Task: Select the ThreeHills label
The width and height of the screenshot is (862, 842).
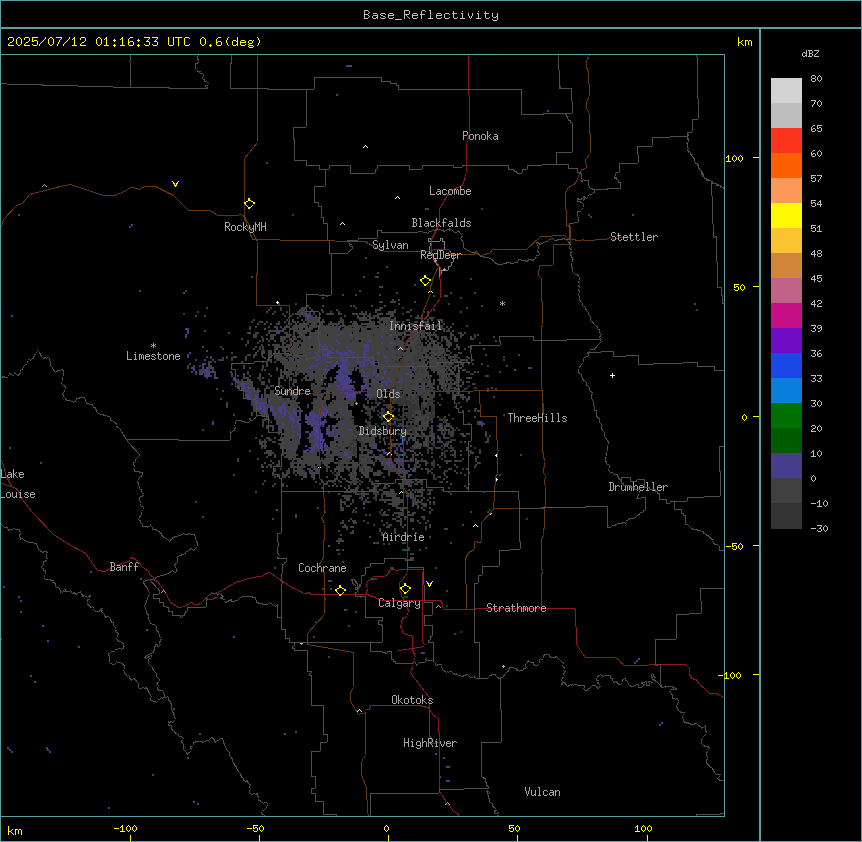Action: [537, 418]
